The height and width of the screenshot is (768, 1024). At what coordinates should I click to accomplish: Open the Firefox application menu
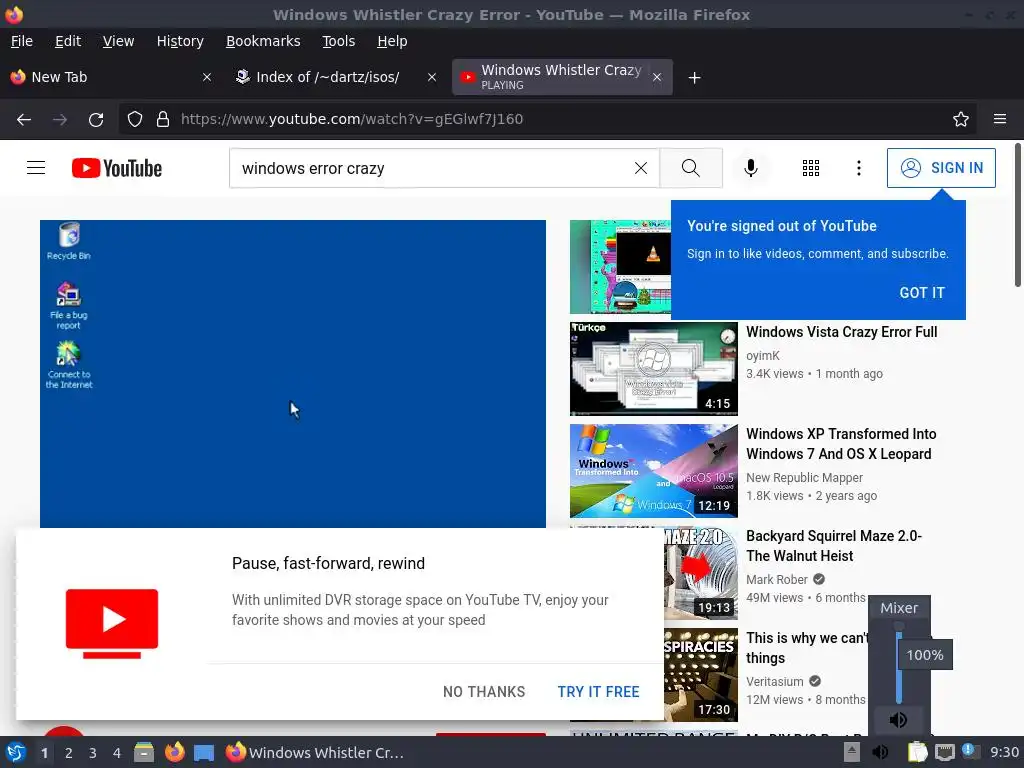pos(1000,119)
